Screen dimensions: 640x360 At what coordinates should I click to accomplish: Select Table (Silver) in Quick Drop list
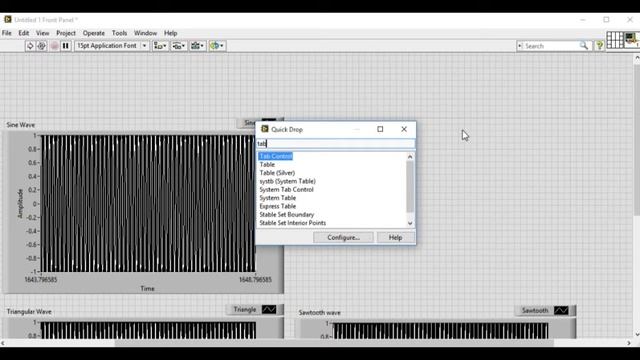tap(277, 173)
